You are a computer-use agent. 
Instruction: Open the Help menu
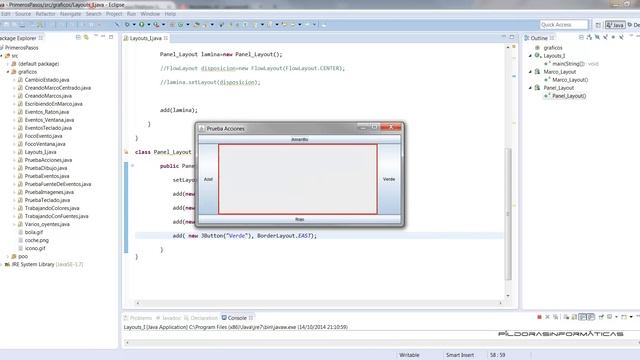click(170, 14)
